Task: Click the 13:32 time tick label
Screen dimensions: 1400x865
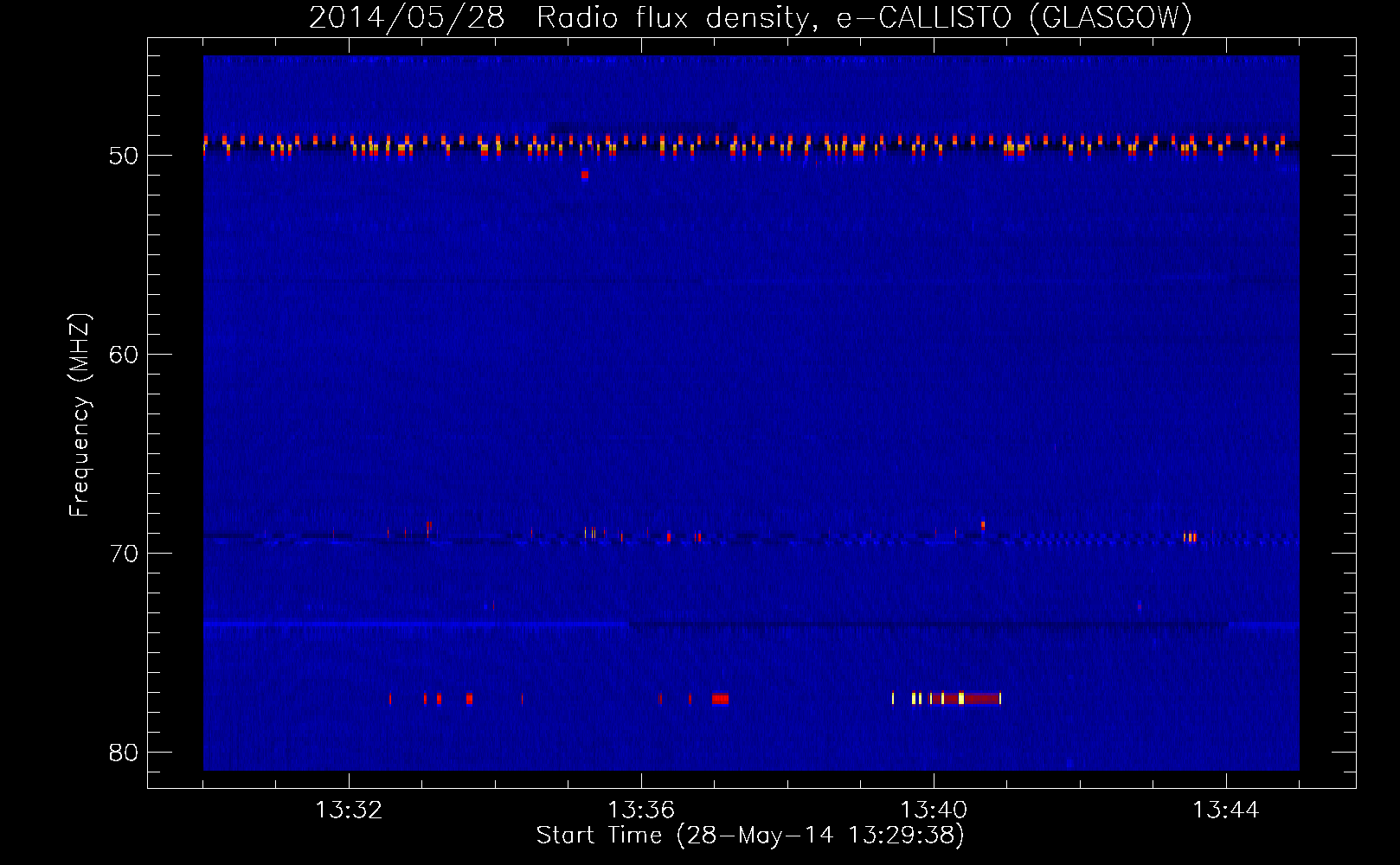Action: [349, 810]
